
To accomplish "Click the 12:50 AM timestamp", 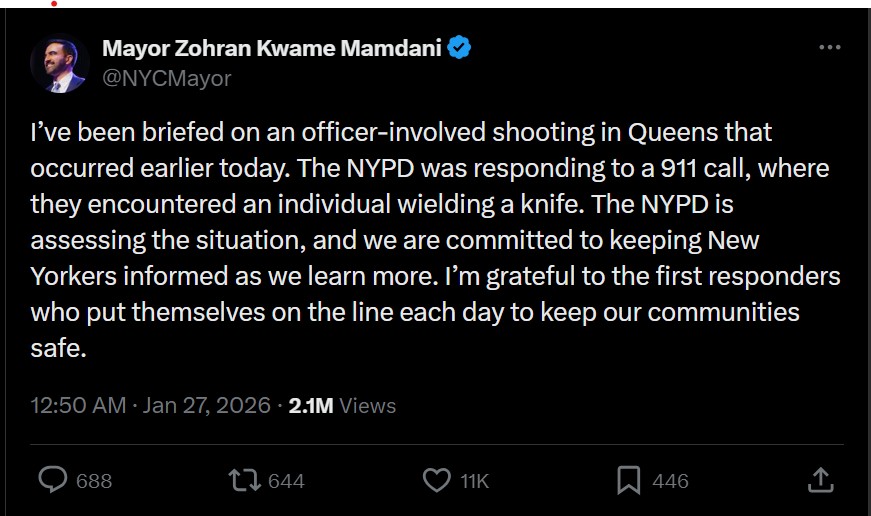I will coord(78,405).
